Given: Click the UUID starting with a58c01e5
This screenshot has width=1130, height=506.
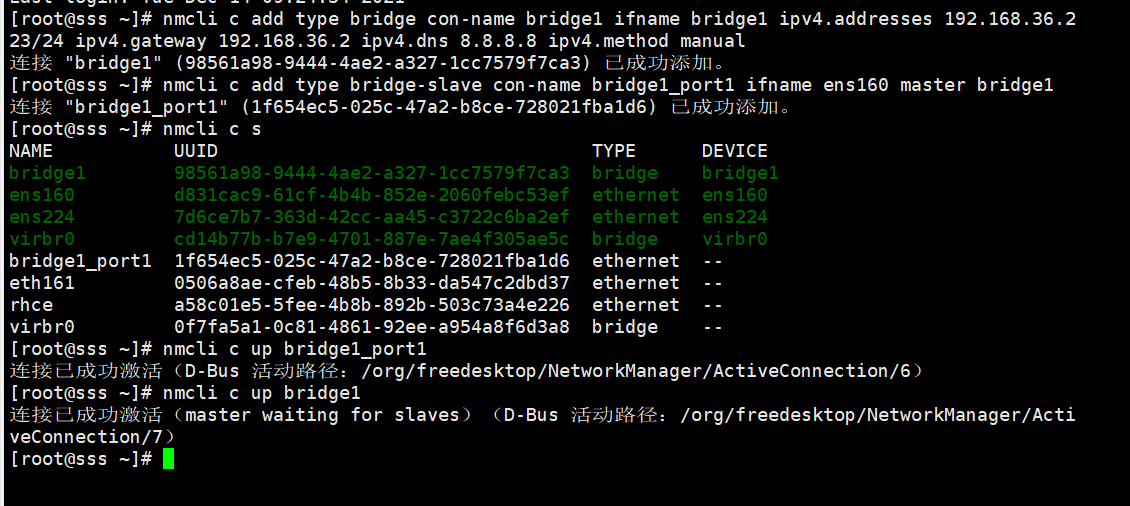Looking at the screenshot, I should tap(372, 305).
